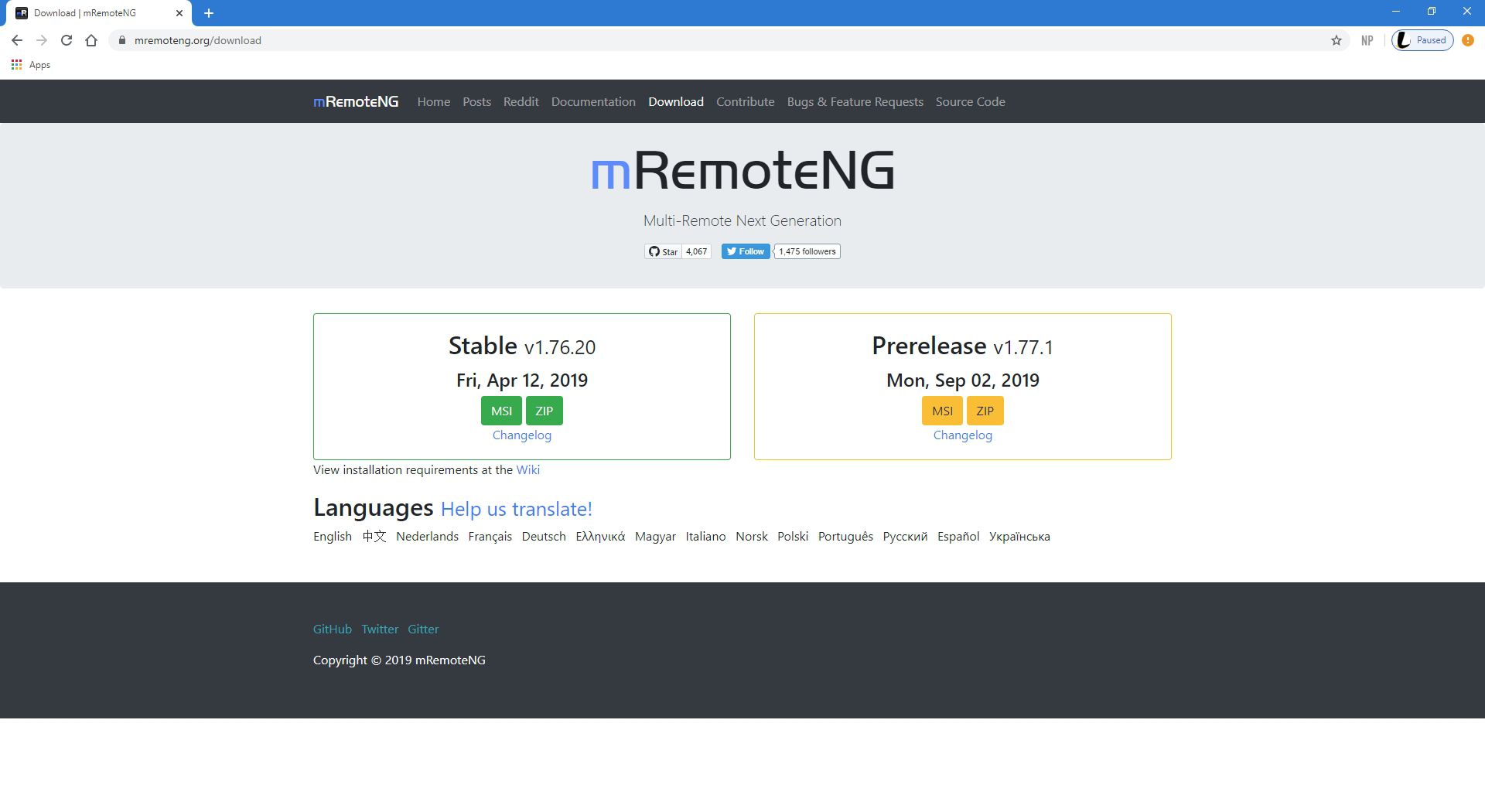
Task: Download the Prerelease MSI installer
Action: coord(942,411)
